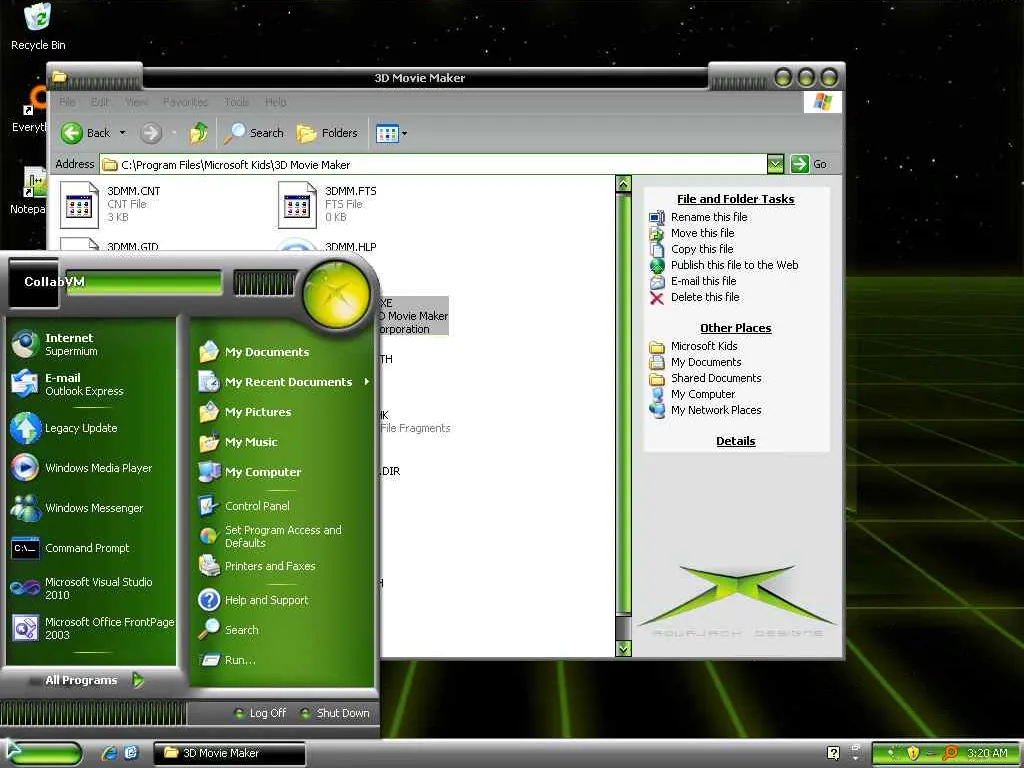Click Rename this file link
1024x768 pixels.
pyautogui.click(x=709, y=217)
